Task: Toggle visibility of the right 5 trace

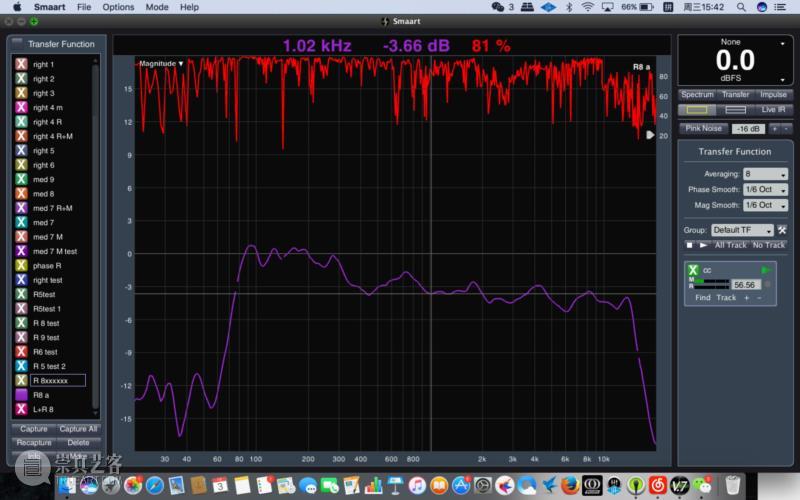Action: coord(21,151)
